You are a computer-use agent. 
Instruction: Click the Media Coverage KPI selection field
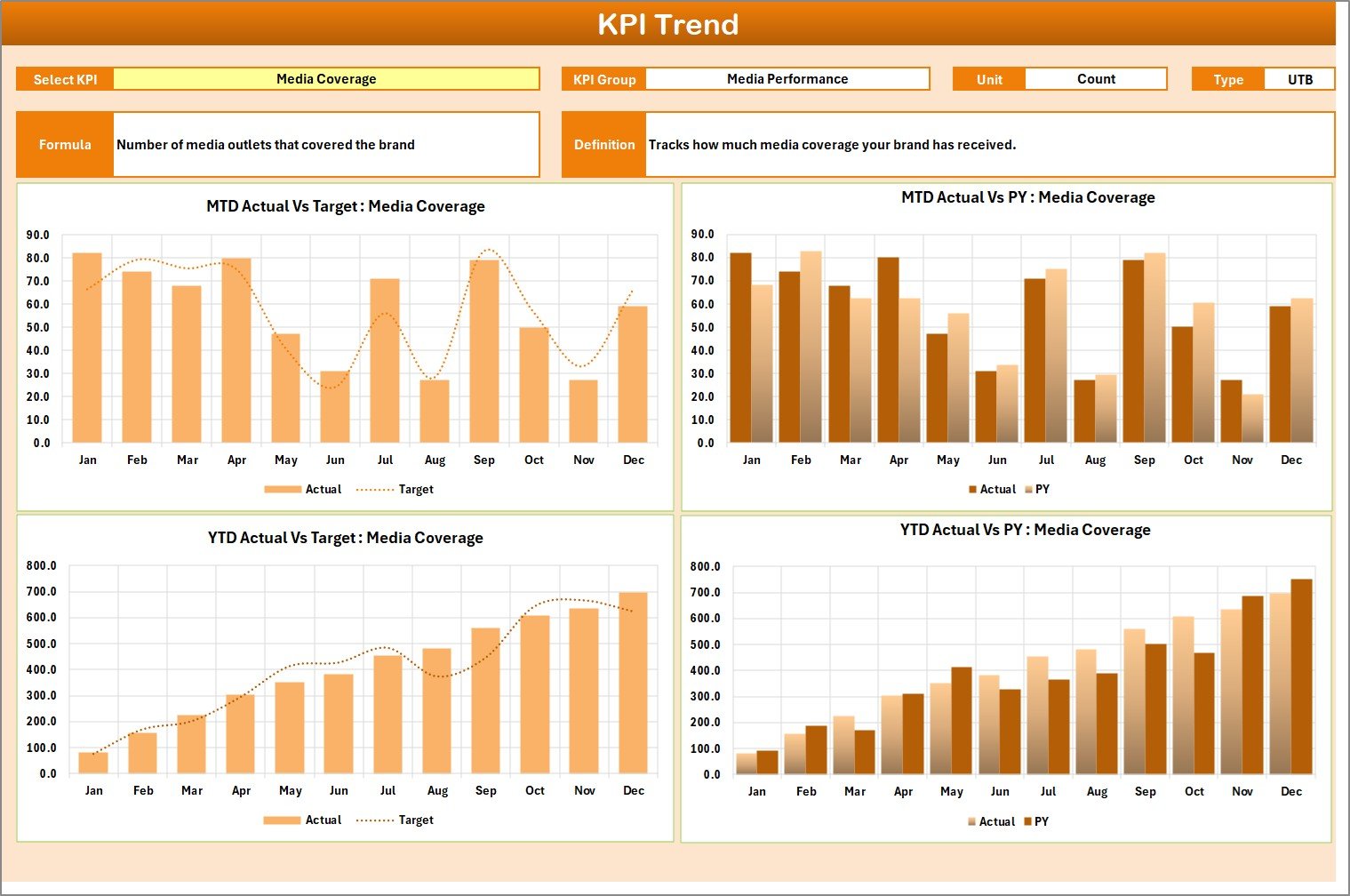click(x=327, y=78)
